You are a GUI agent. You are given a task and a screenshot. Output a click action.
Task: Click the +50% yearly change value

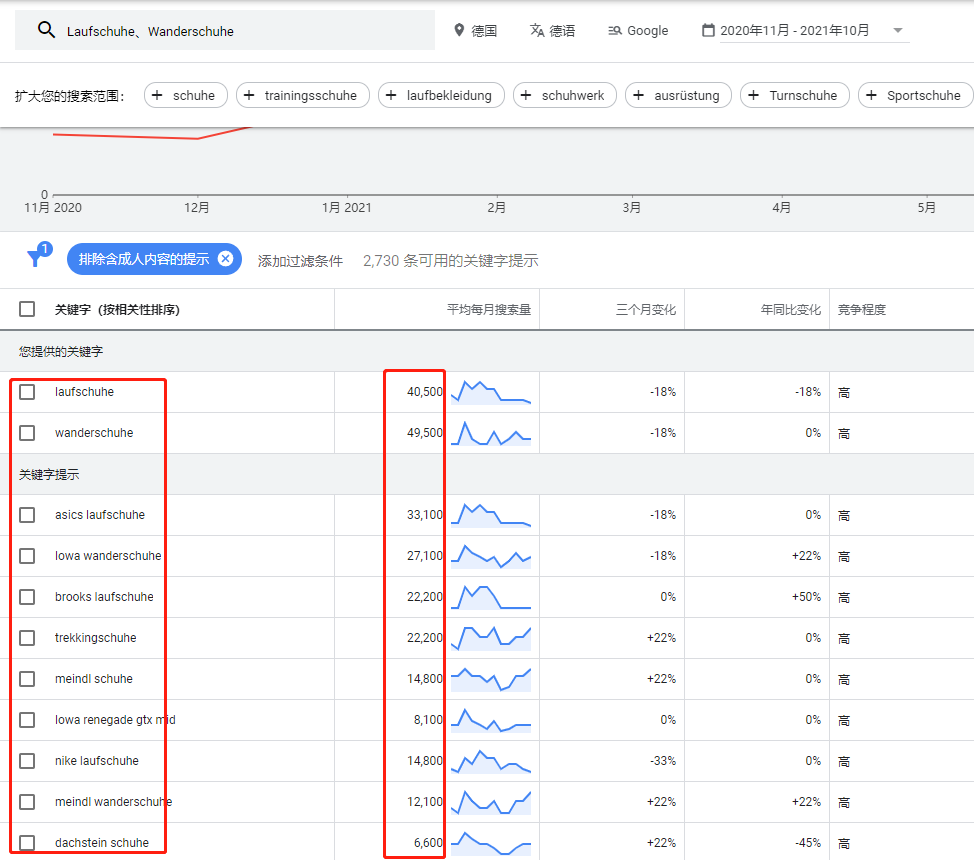tap(806, 597)
